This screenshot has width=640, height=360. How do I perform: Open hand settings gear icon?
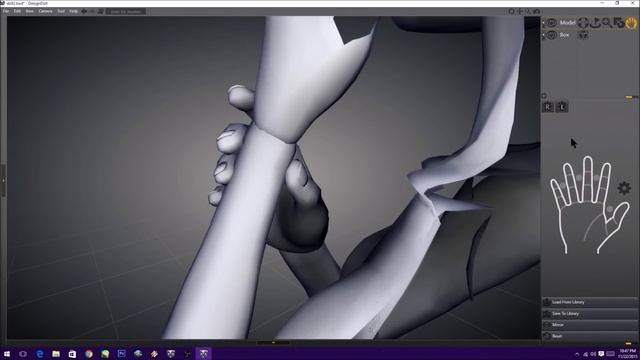pos(624,188)
